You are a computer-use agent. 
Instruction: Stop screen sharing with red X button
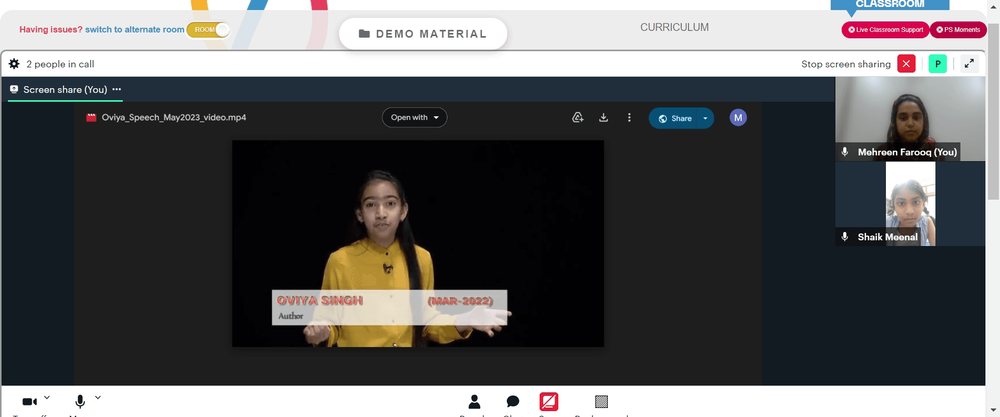pyautogui.click(x=906, y=64)
